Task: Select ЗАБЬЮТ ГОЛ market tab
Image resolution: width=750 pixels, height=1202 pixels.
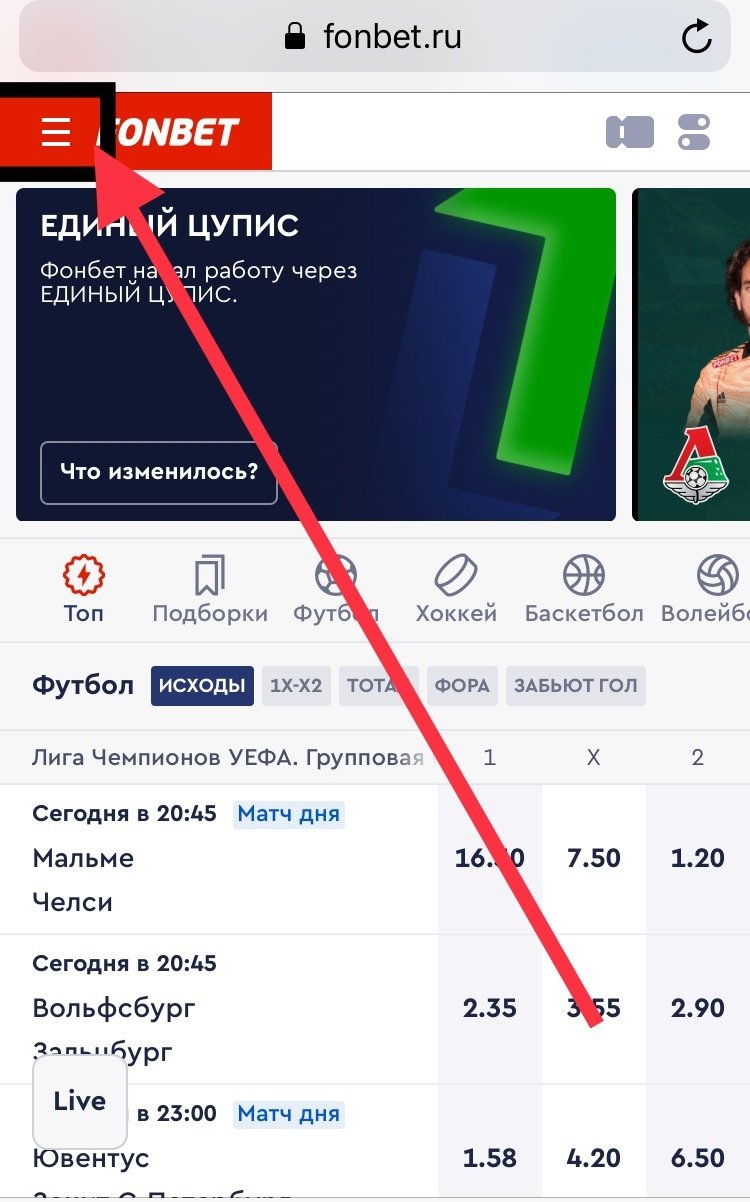Action: [x=575, y=686]
